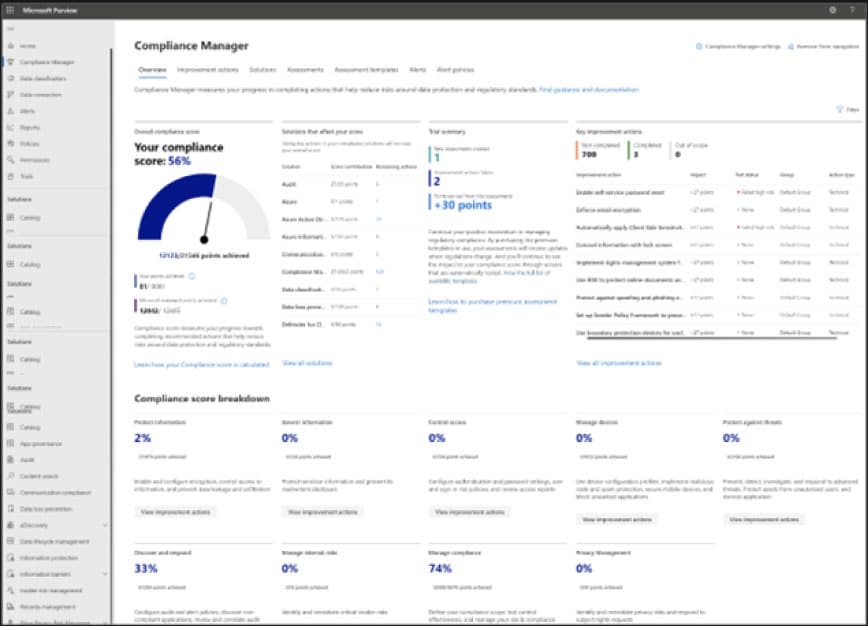Click the Home icon in sidebar
868x630 pixels.
click(x=11, y=45)
